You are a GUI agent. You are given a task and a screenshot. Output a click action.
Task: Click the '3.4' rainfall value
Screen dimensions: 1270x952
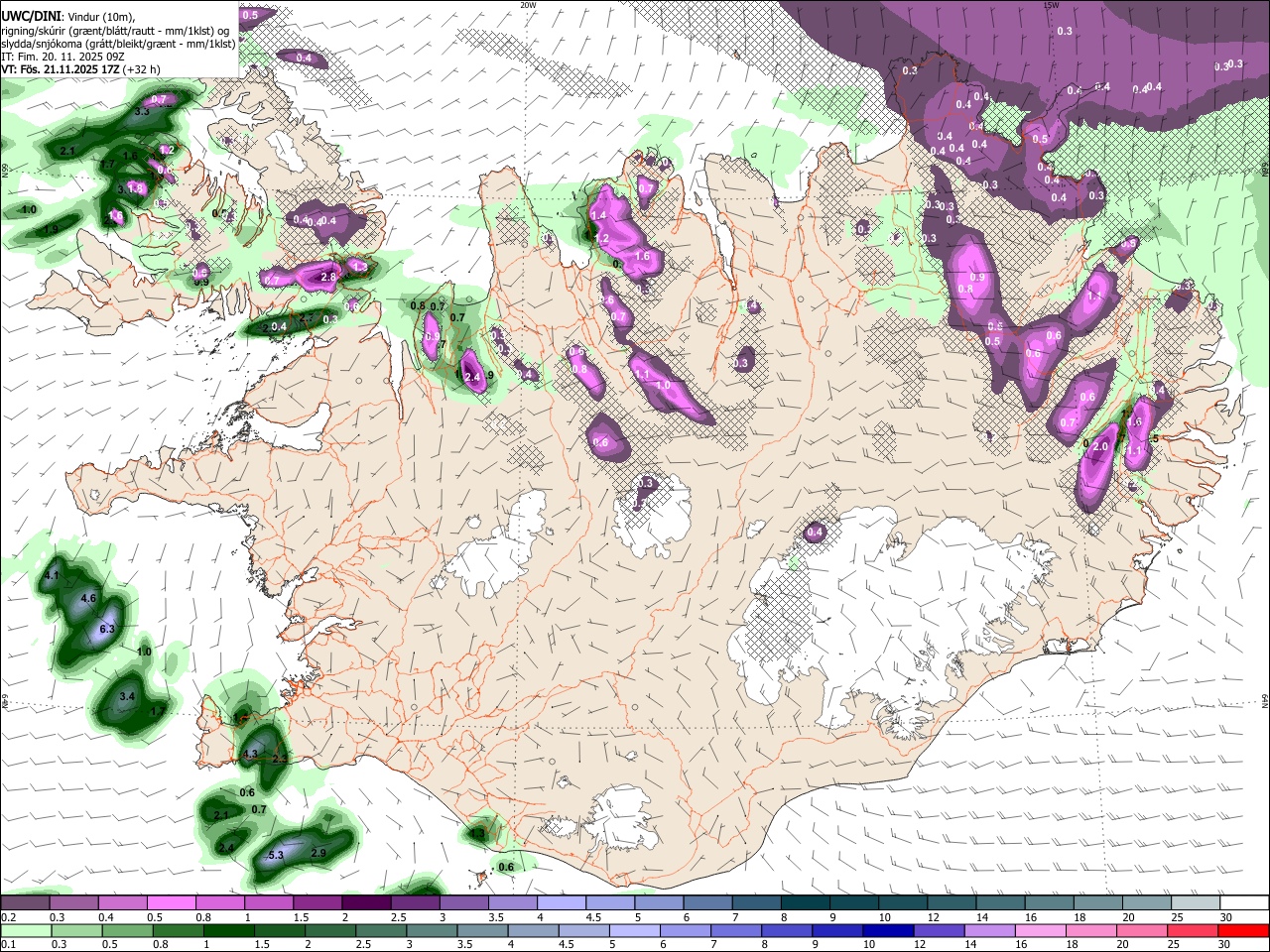click(127, 697)
